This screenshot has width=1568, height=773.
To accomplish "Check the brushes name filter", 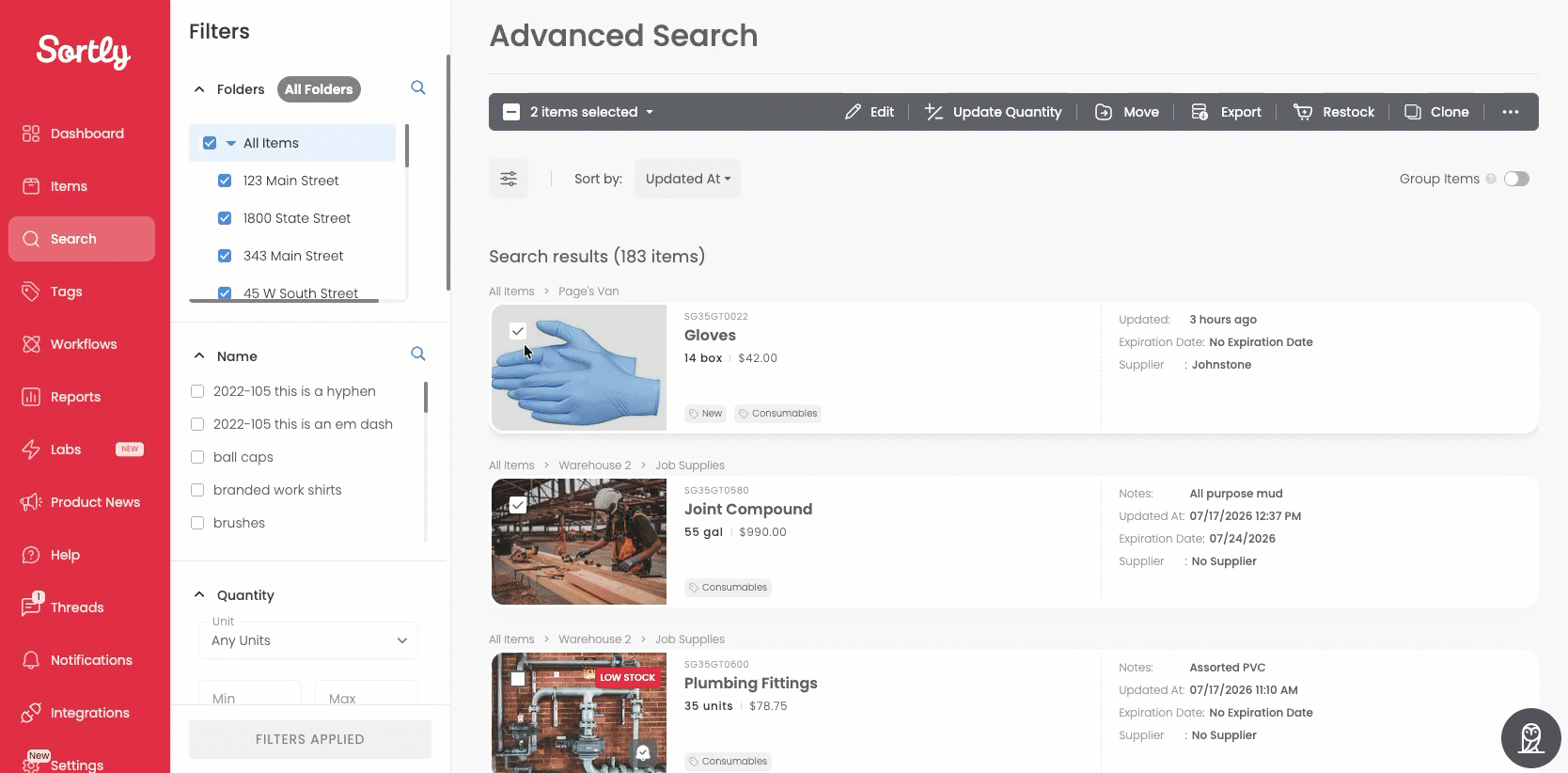I will 197,523.
